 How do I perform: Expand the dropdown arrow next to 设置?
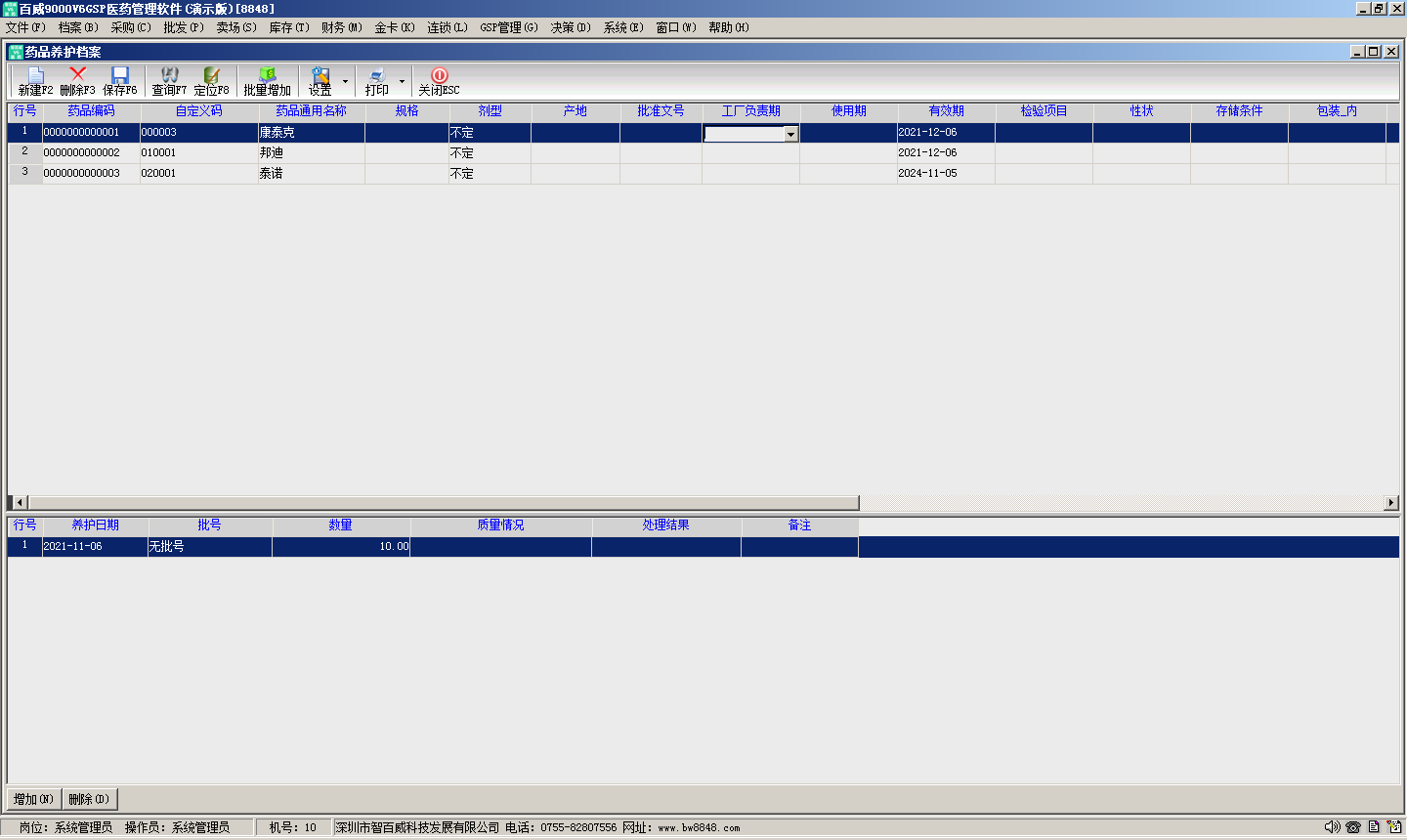point(345,81)
